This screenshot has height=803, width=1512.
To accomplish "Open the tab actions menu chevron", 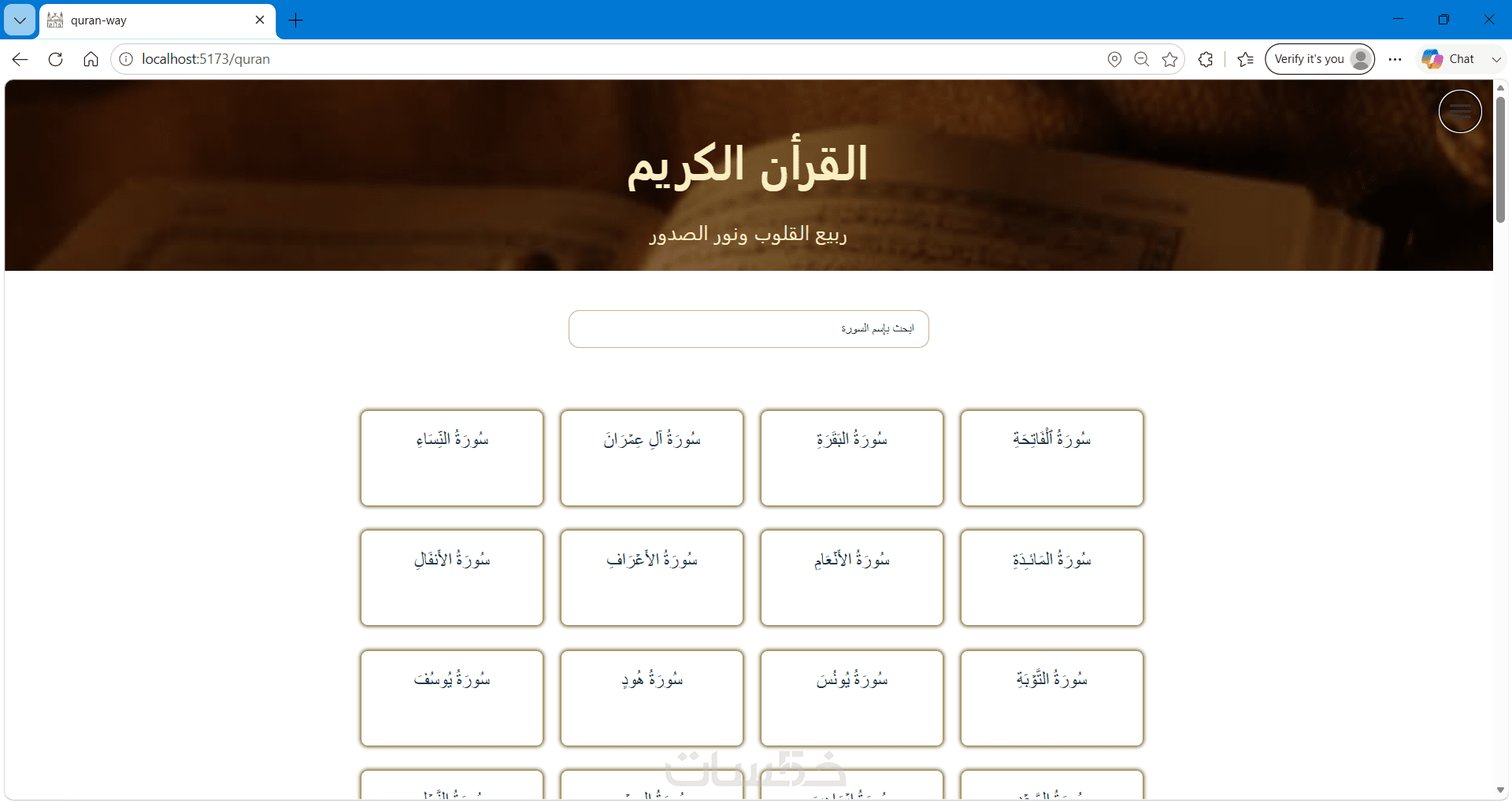I will pos(20,20).
